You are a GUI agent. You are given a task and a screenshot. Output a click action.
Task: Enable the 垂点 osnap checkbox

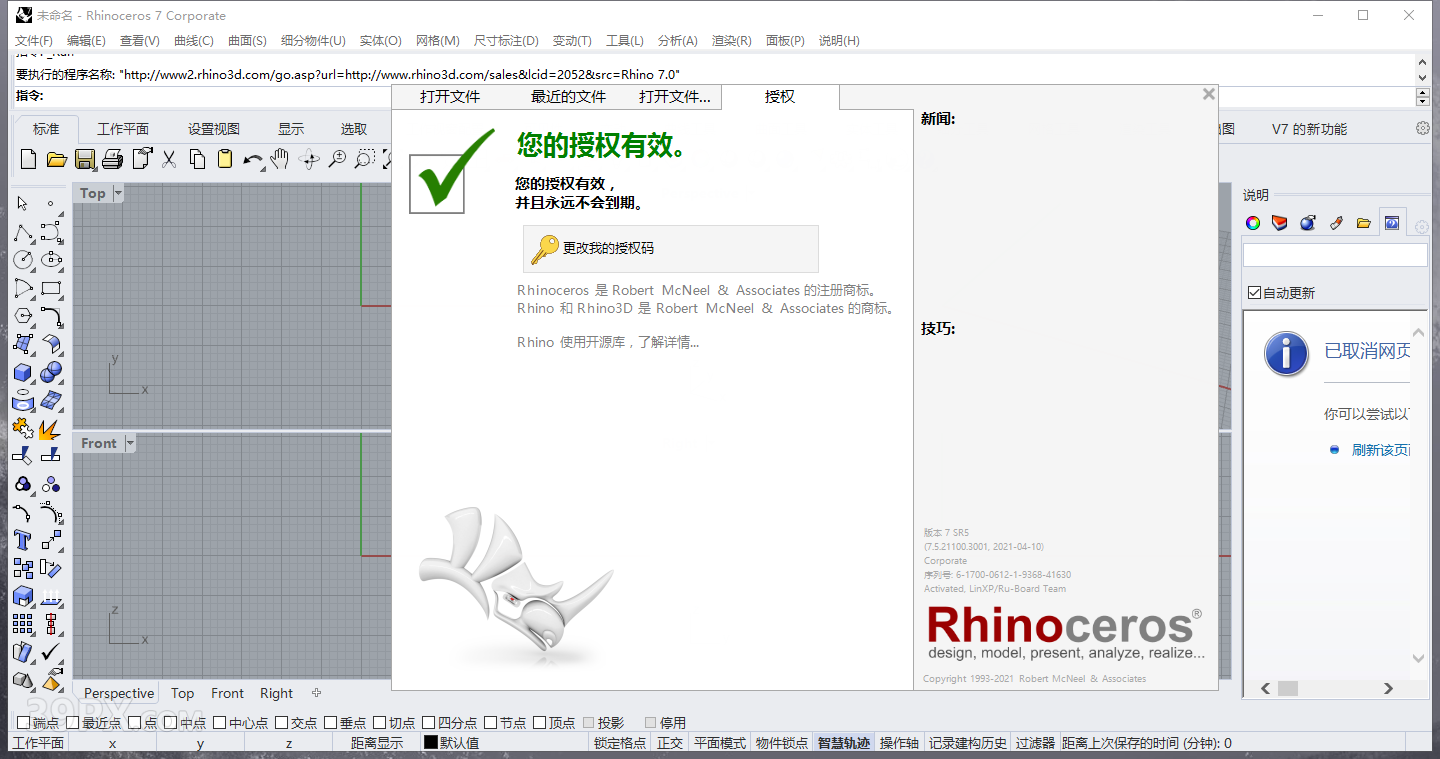pos(331,722)
